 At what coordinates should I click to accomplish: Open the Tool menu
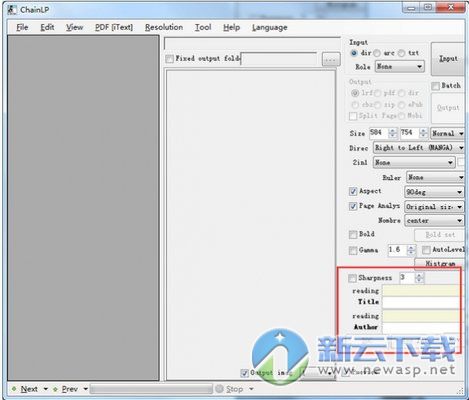pos(203,27)
